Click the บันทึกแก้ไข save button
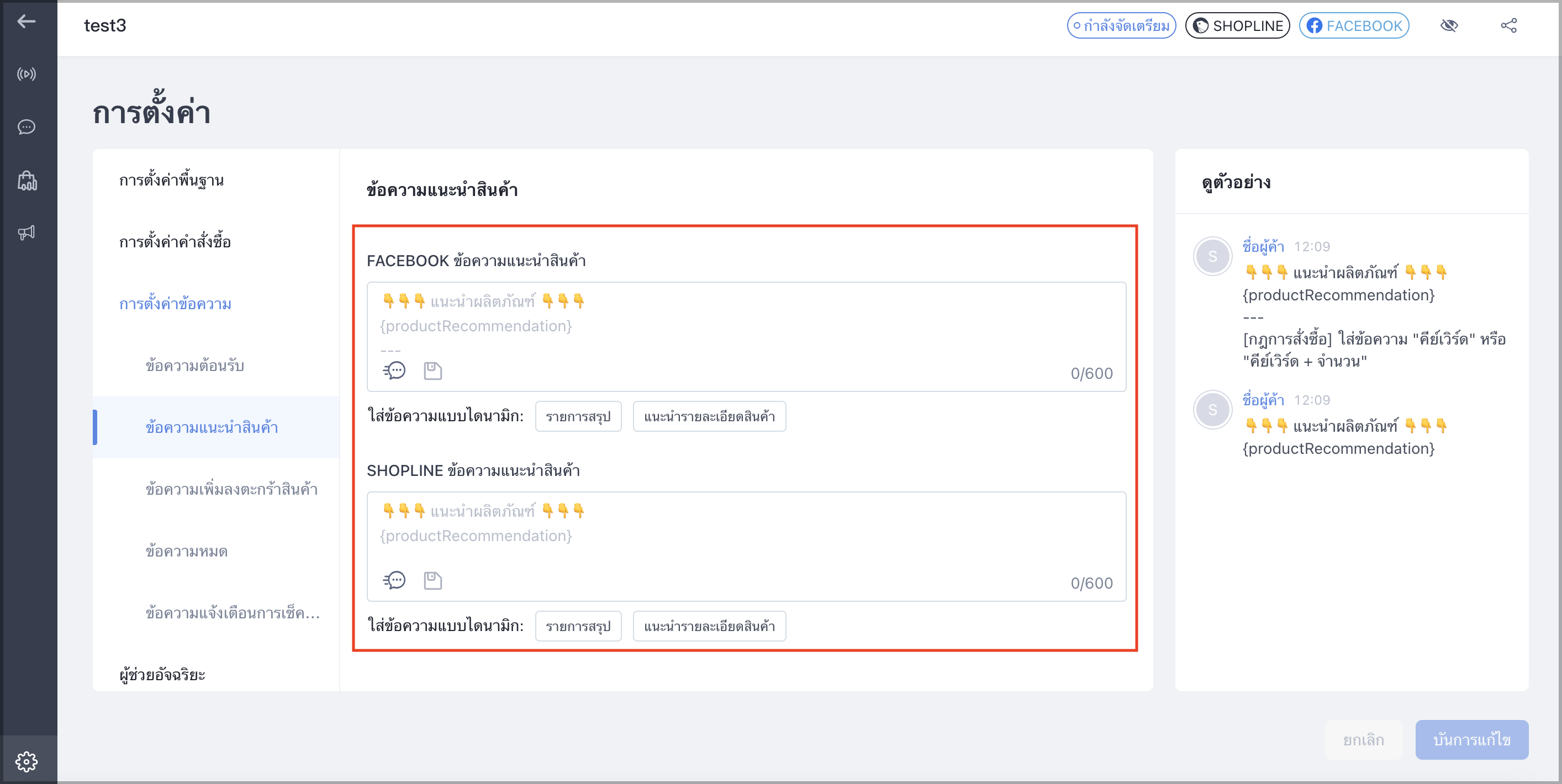Screen dimensions: 1562x784 click(x=1471, y=740)
